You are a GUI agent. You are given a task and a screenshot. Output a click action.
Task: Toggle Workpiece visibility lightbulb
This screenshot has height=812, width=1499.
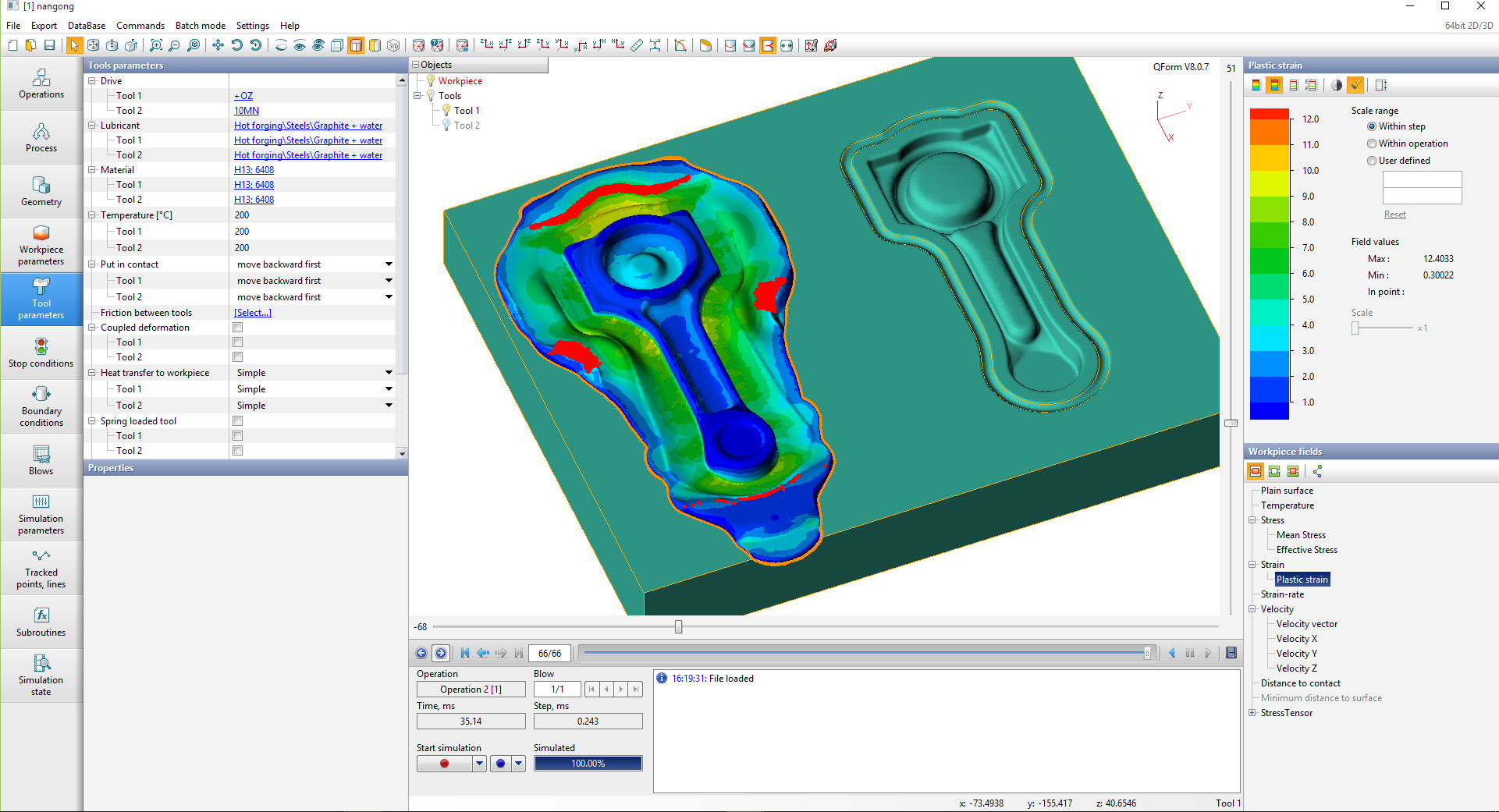click(x=430, y=81)
